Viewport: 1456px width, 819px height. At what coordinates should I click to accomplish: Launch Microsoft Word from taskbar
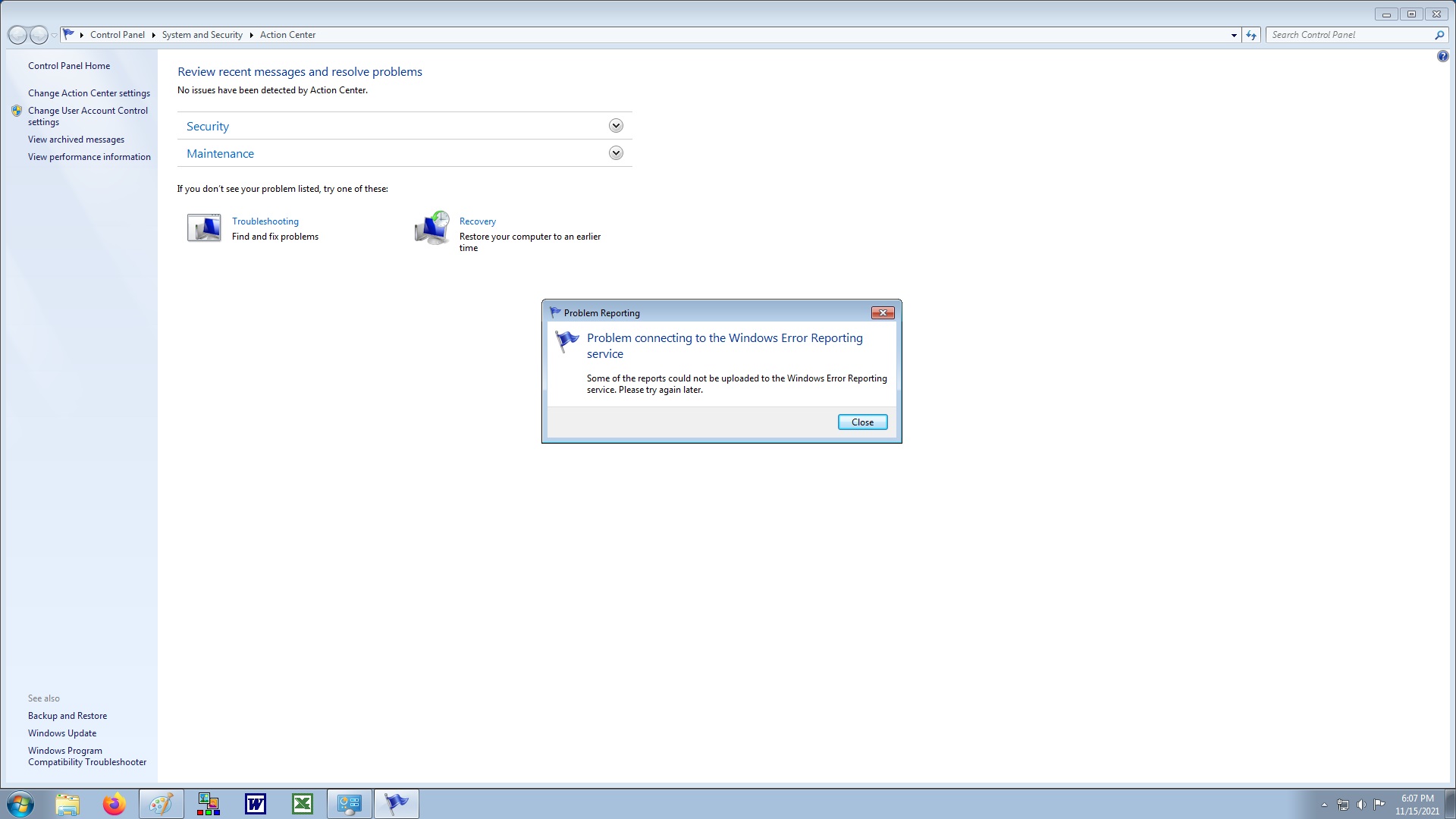pyautogui.click(x=256, y=804)
